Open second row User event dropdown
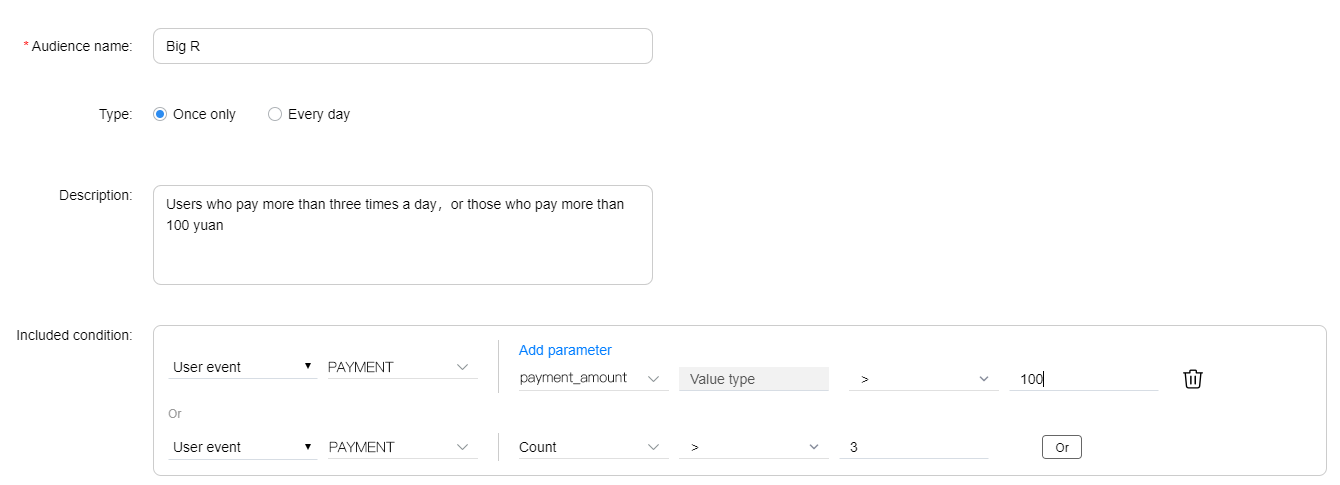 coord(242,447)
